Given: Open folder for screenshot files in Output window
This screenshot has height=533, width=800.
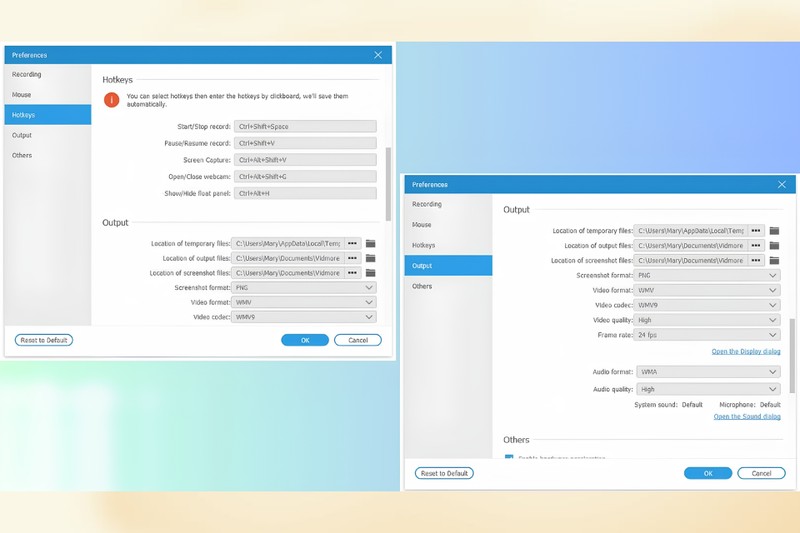Looking at the screenshot, I should pyautogui.click(x=774, y=260).
